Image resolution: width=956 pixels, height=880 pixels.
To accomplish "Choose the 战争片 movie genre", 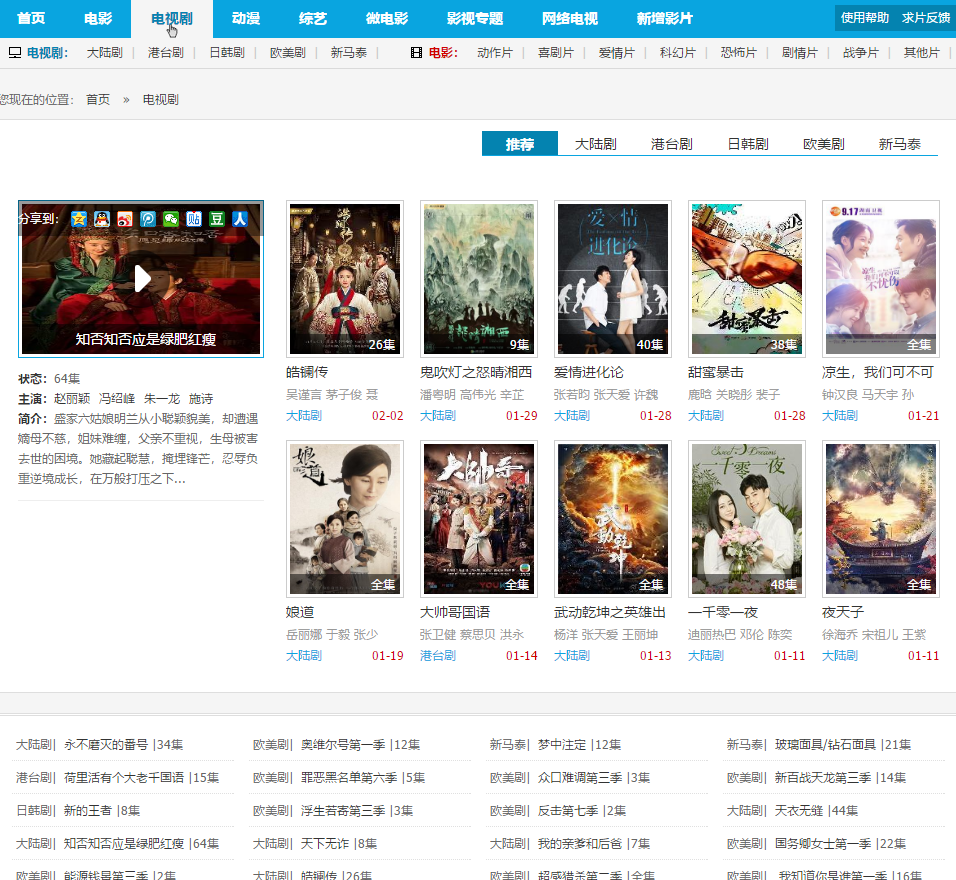I will pyautogui.click(x=861, y=53).
